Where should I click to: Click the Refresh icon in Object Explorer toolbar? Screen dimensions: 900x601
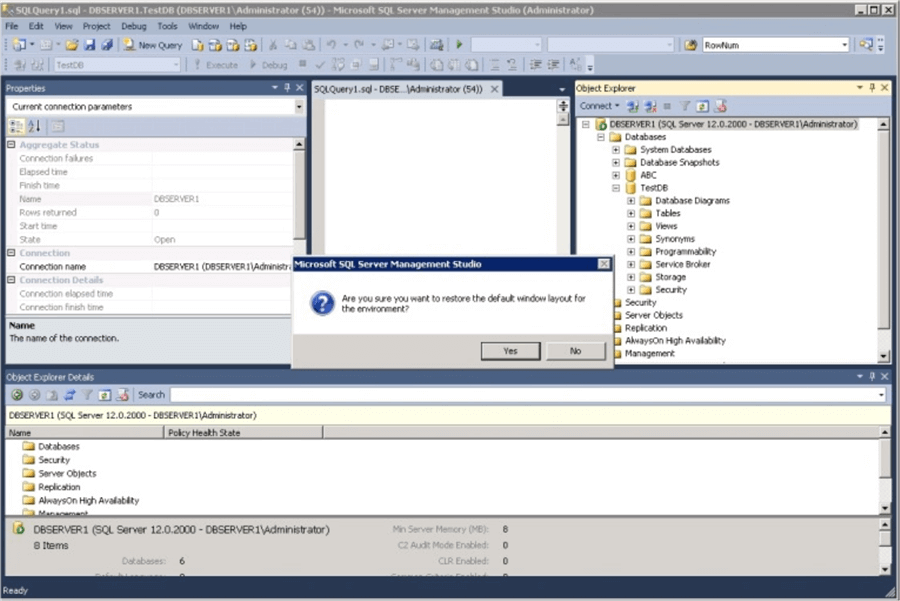click(x=702, y=106)
